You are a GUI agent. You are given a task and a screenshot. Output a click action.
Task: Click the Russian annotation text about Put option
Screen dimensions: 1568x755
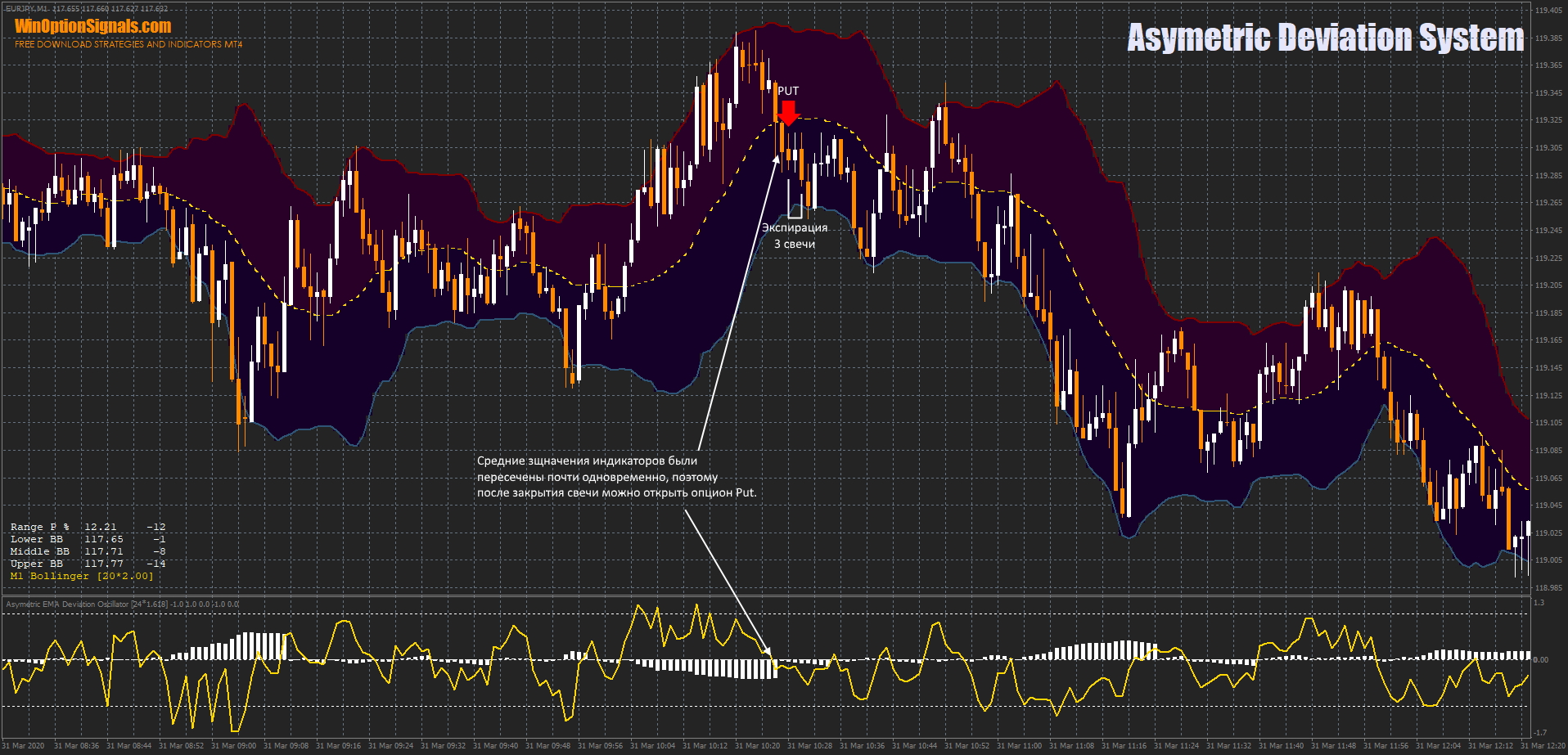(x=616, y=477)
